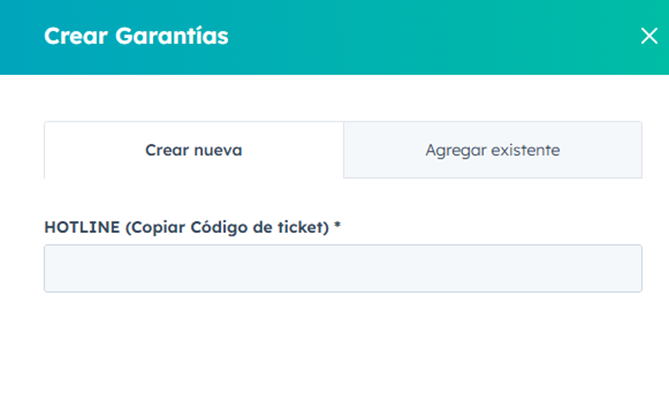Screen dimensions: 669x409
Task: Click the required asterisk beside the HOTLINE label
Action: point(338,226)
